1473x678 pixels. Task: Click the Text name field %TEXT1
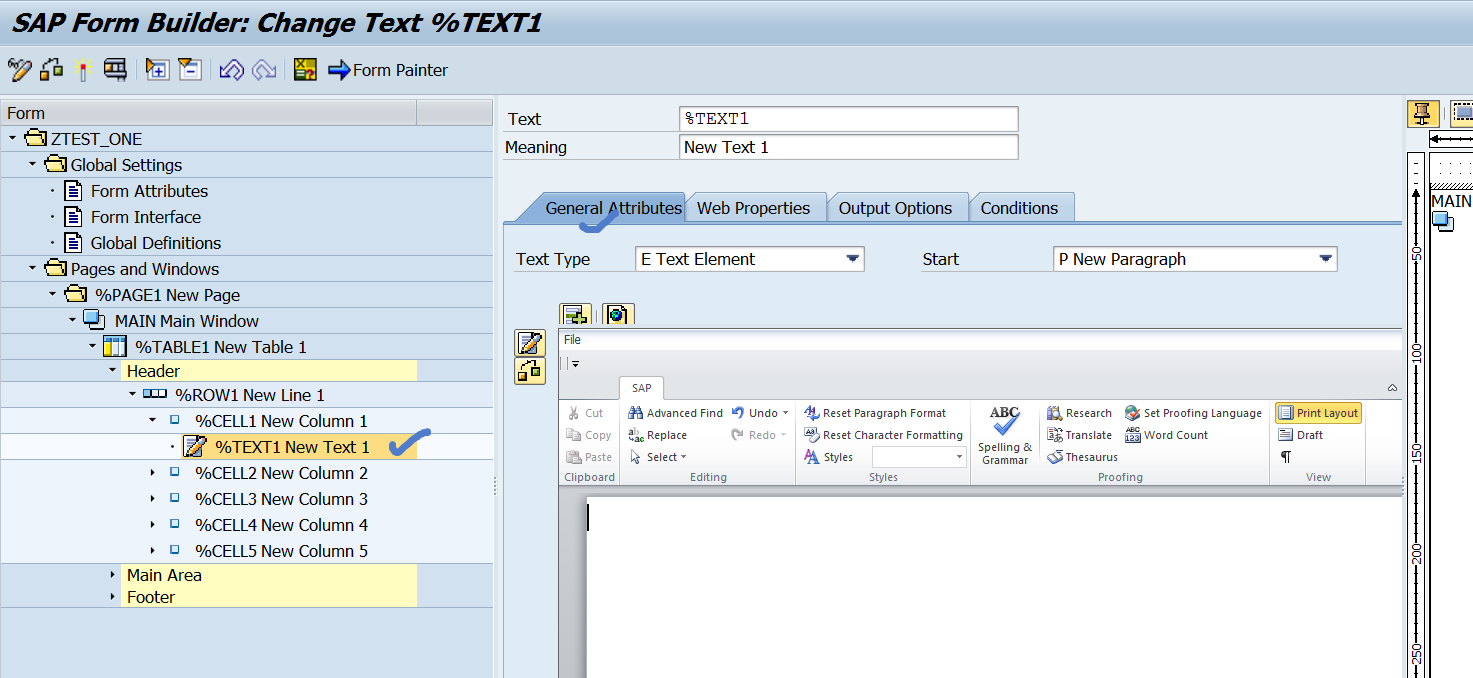pos(848,119)
